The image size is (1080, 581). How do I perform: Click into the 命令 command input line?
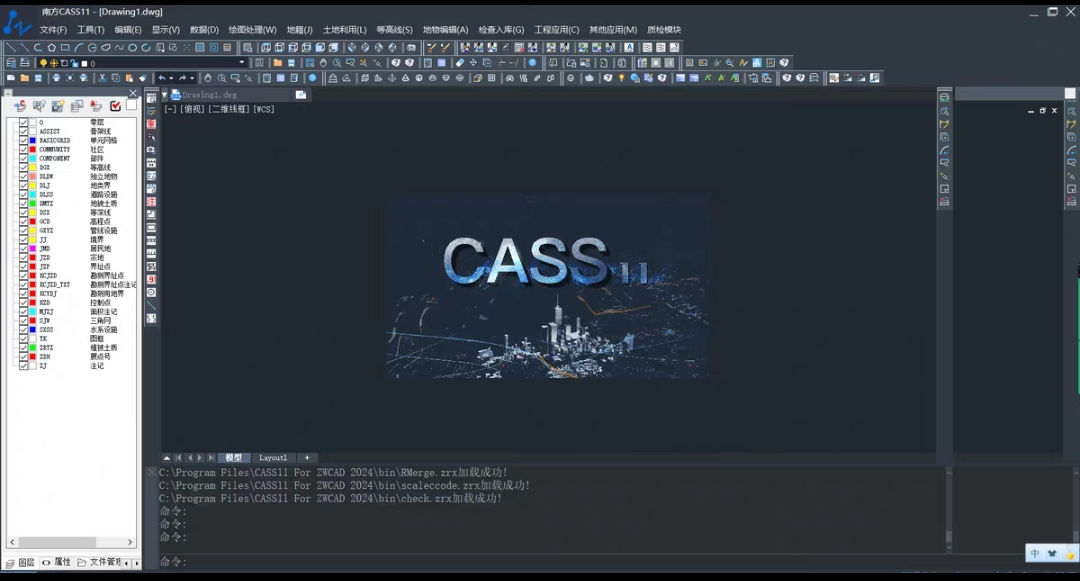click(551, 562)
